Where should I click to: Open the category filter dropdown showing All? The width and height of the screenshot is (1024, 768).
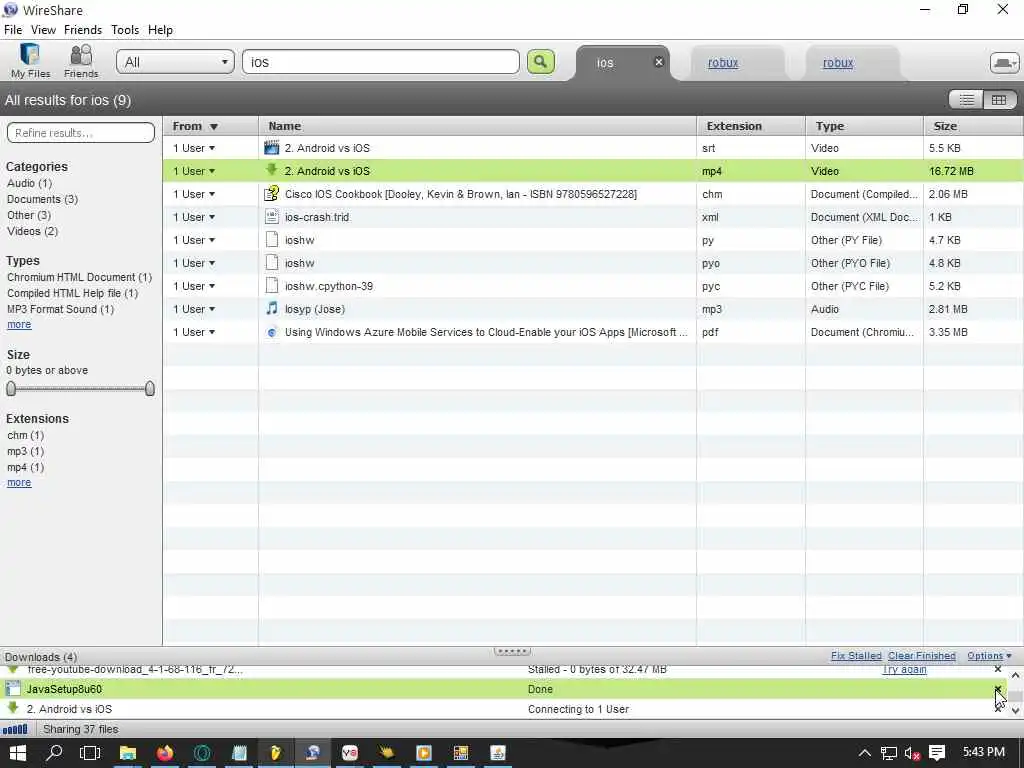[x=175, y=62]
